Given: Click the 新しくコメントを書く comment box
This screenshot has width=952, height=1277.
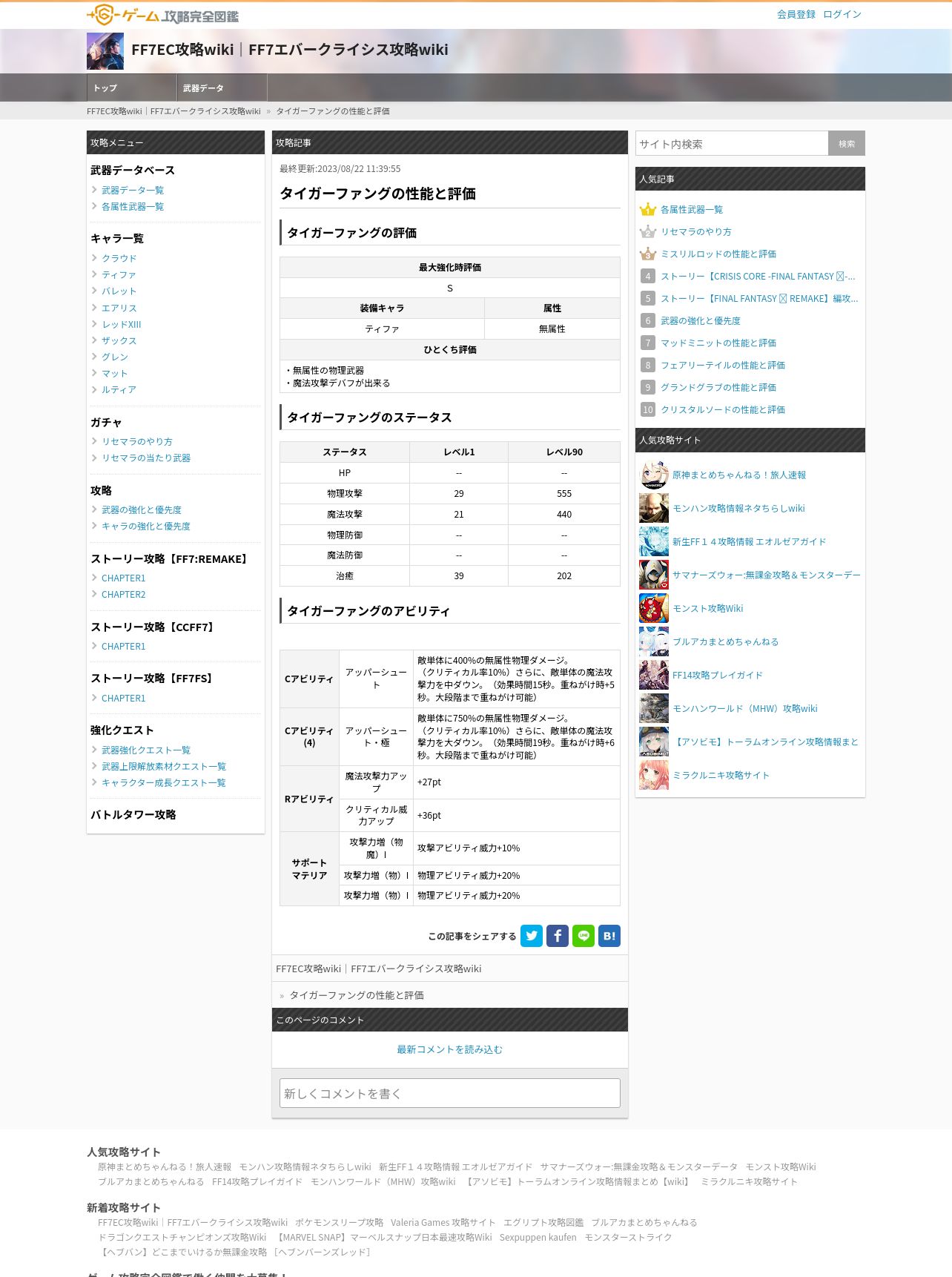Looking at the screenshot, I should click(450, 1093).
